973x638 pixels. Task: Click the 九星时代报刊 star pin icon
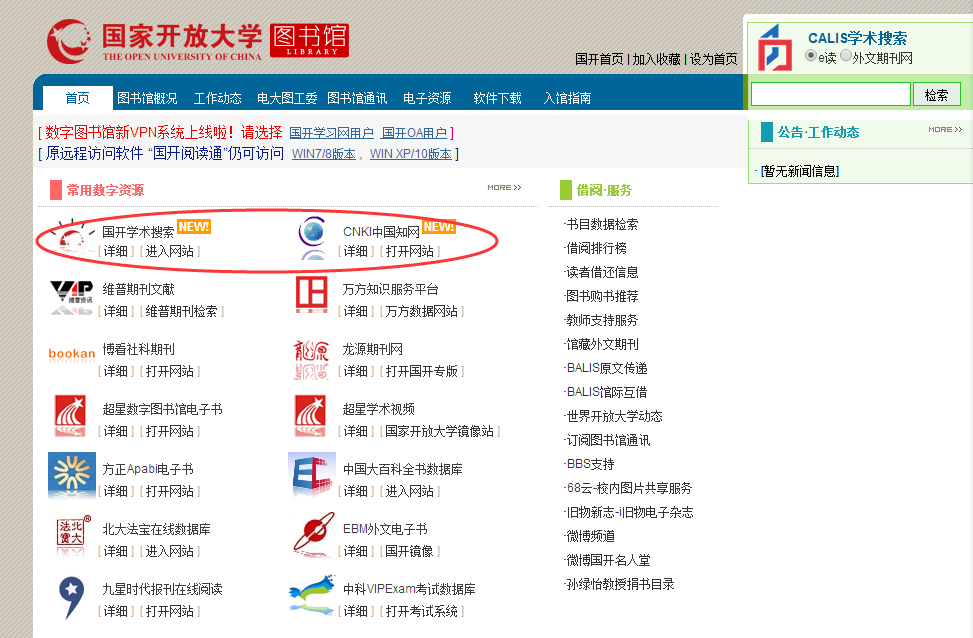71,598
